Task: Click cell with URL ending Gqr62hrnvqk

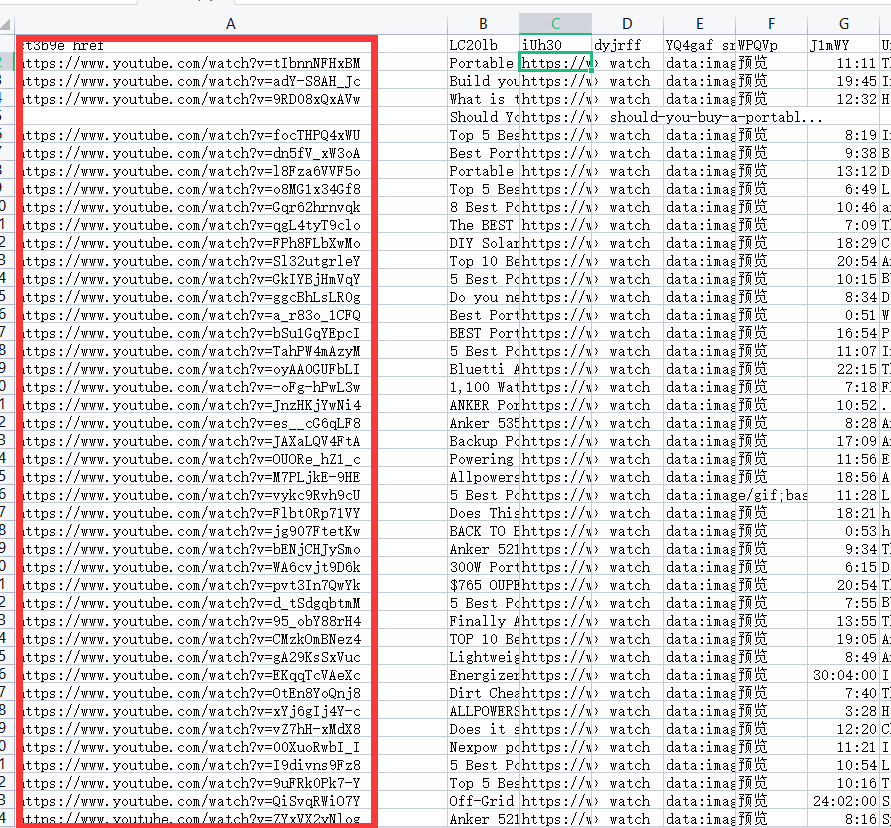Action: pos(231,207)
